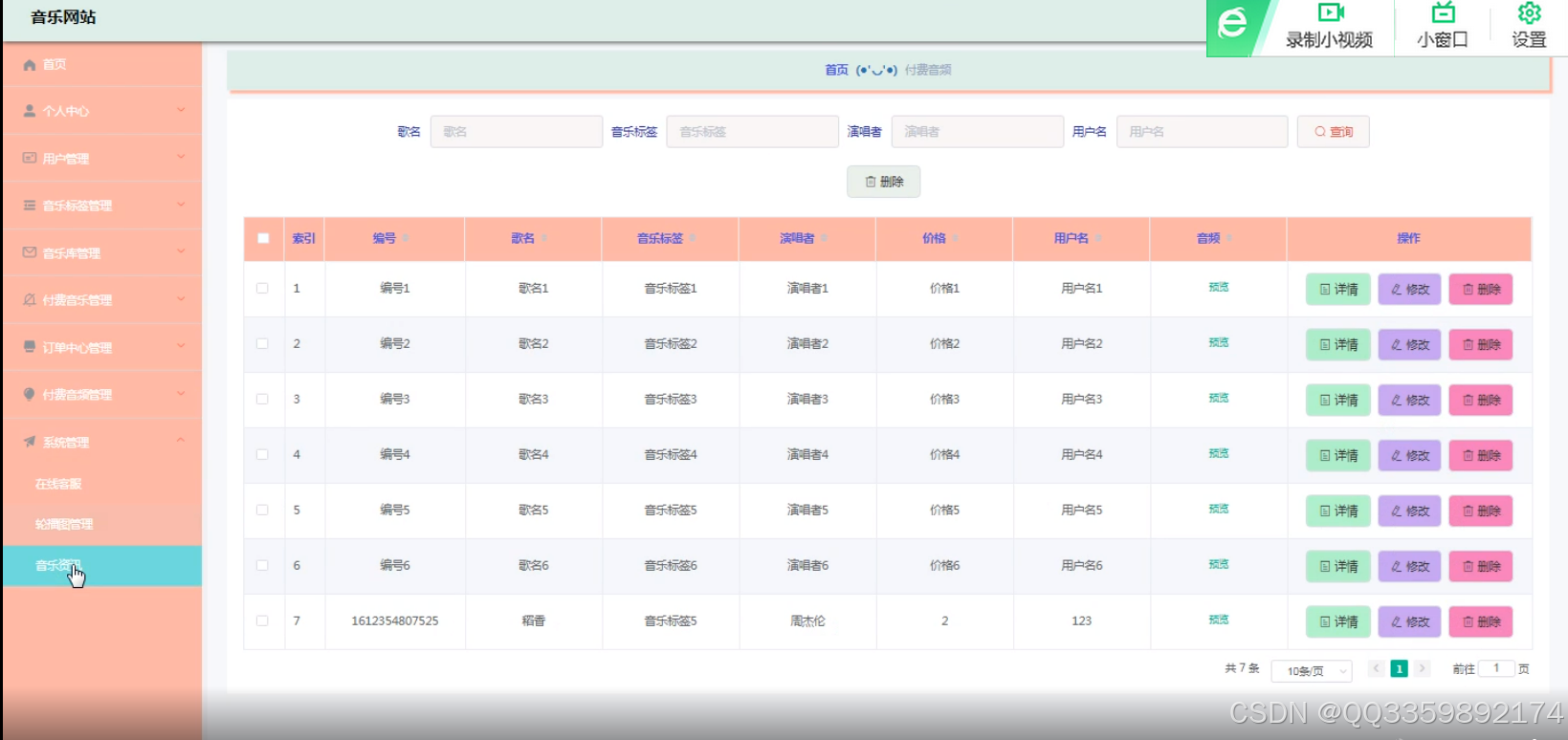Open the 设置 gear icon
The image size is (1568, 740).
point(1529,12)
